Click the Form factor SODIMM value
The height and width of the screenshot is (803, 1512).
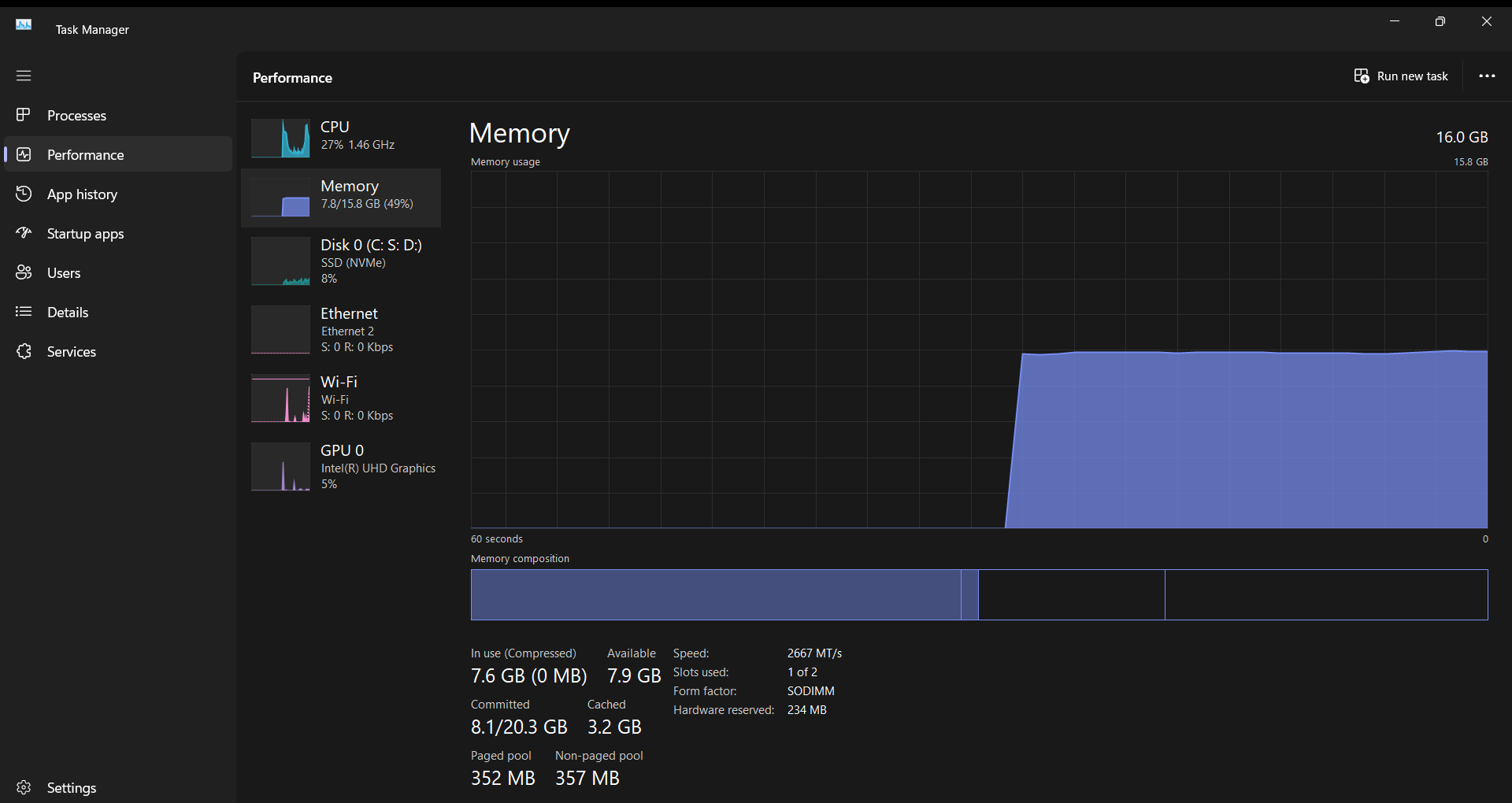[x=810, y=691]
